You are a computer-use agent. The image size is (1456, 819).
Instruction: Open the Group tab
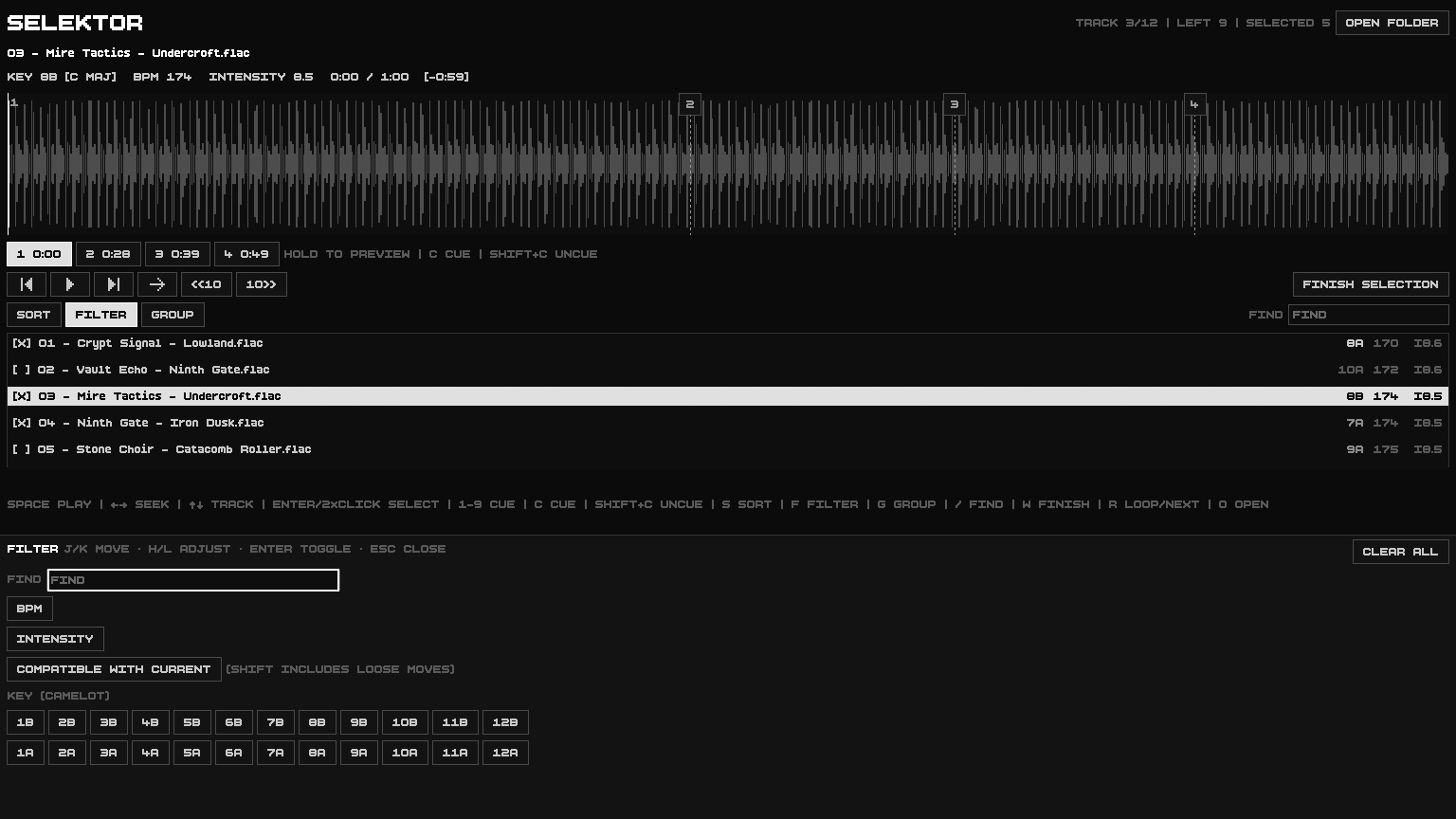[x=173, y=315]
